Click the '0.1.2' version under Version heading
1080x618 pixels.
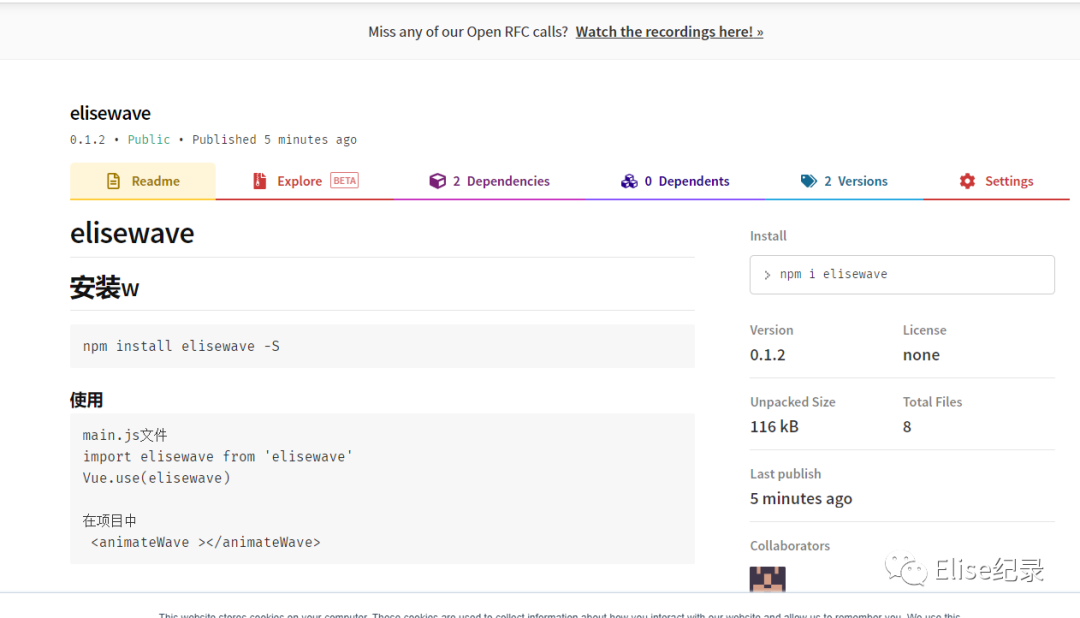pyautogui.click(x=767, y=355)
